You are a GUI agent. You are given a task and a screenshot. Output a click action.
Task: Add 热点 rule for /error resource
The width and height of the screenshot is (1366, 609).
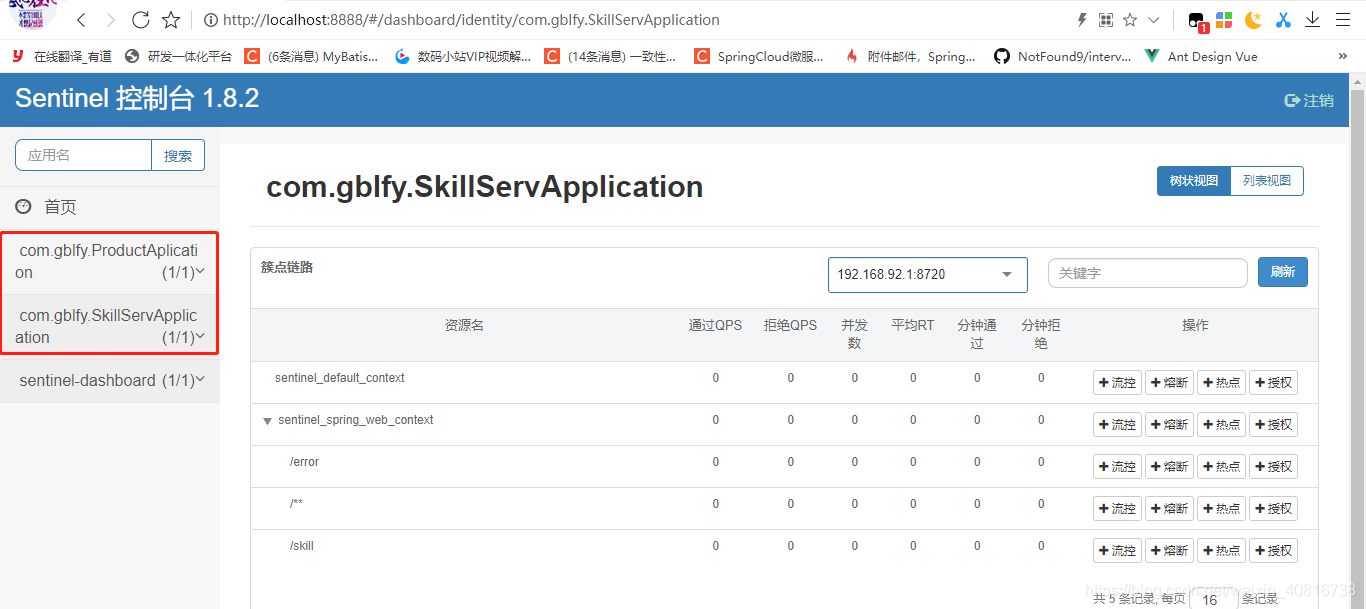pyautogui.click(x=1221, y=466)
